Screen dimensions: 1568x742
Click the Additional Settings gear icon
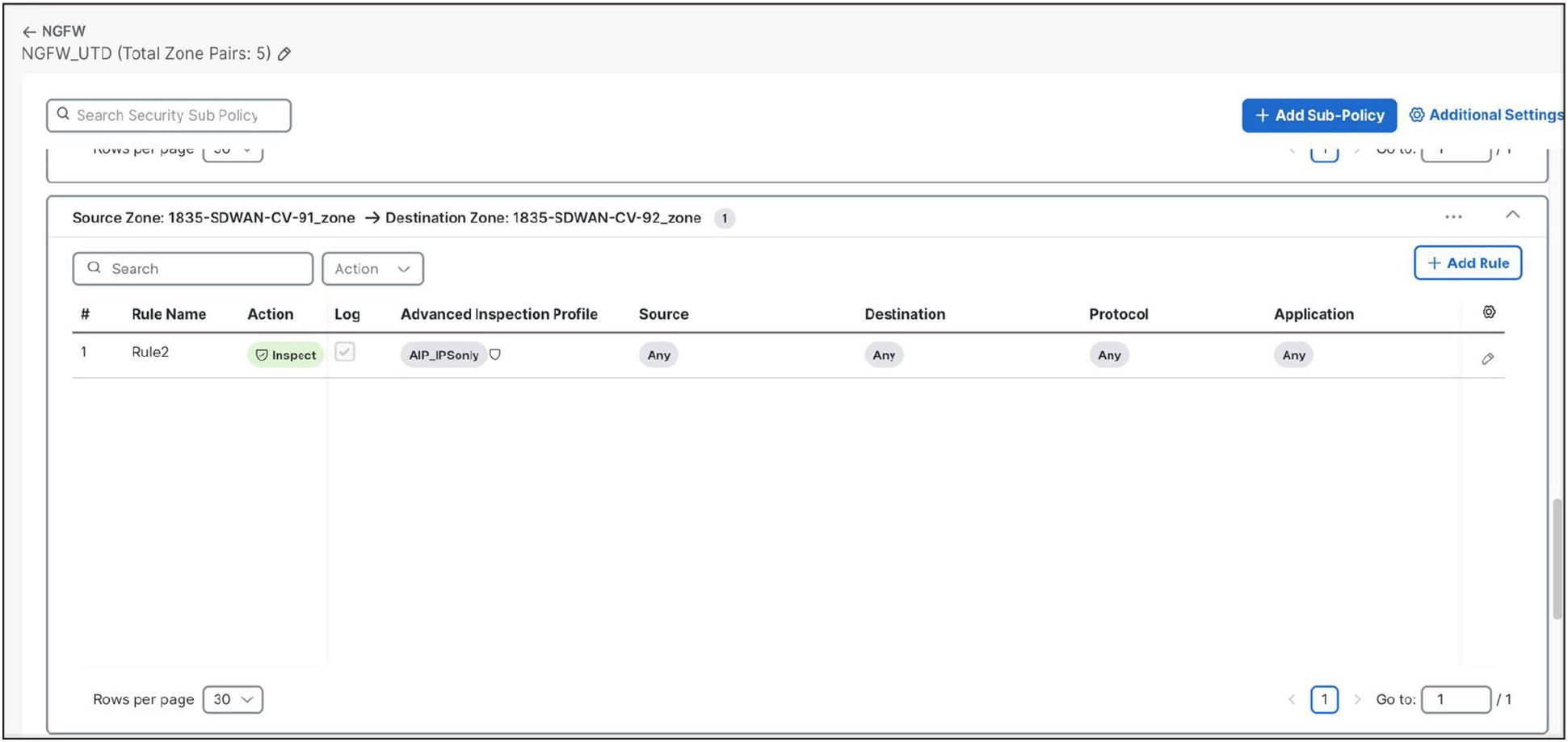(x=1418, y=115)
